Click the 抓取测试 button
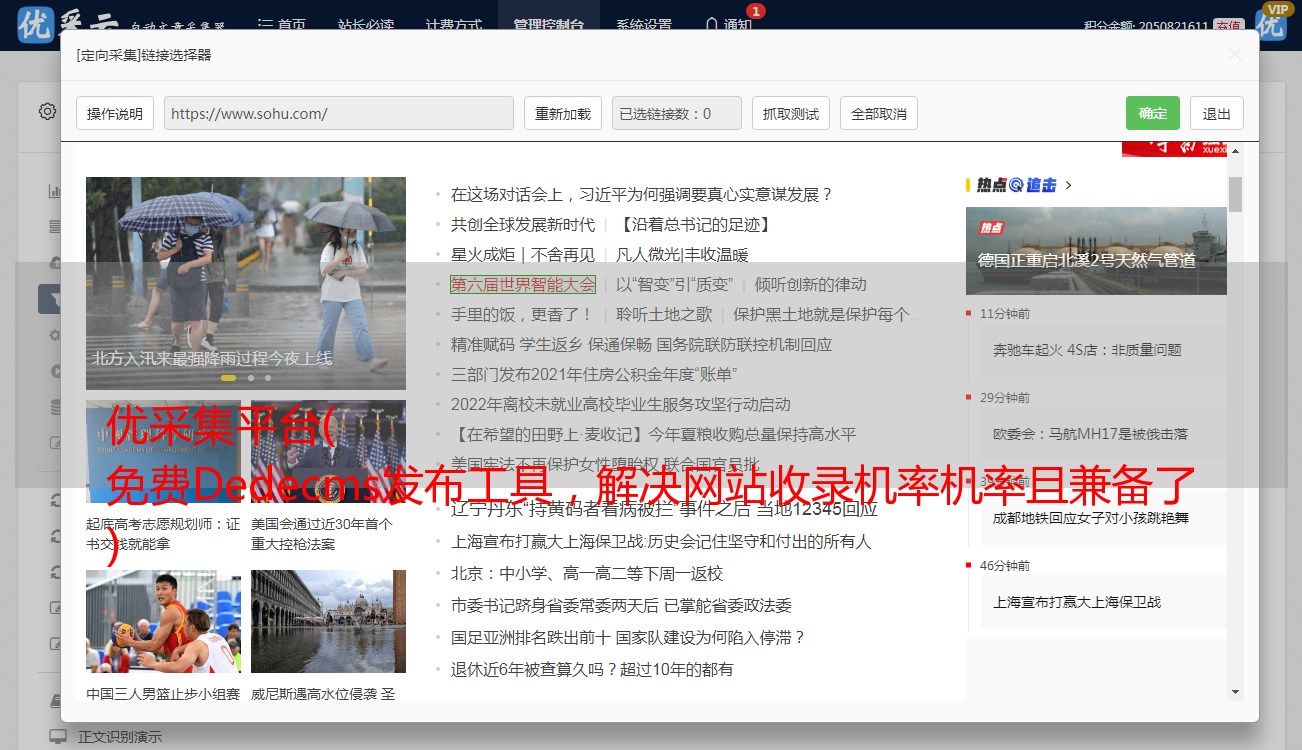The image size is (1302, 750). (790, 114)
